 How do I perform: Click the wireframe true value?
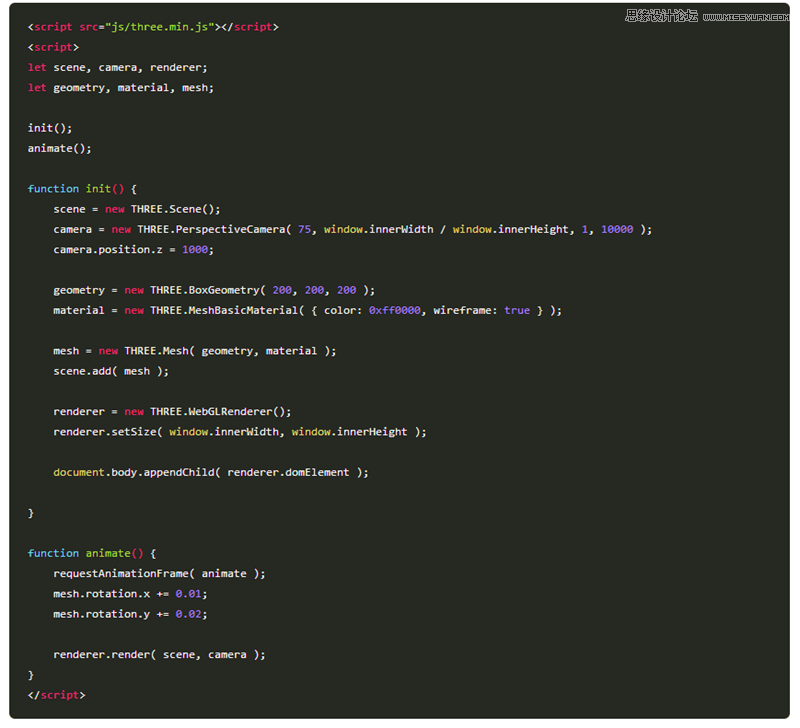(517, 310)
